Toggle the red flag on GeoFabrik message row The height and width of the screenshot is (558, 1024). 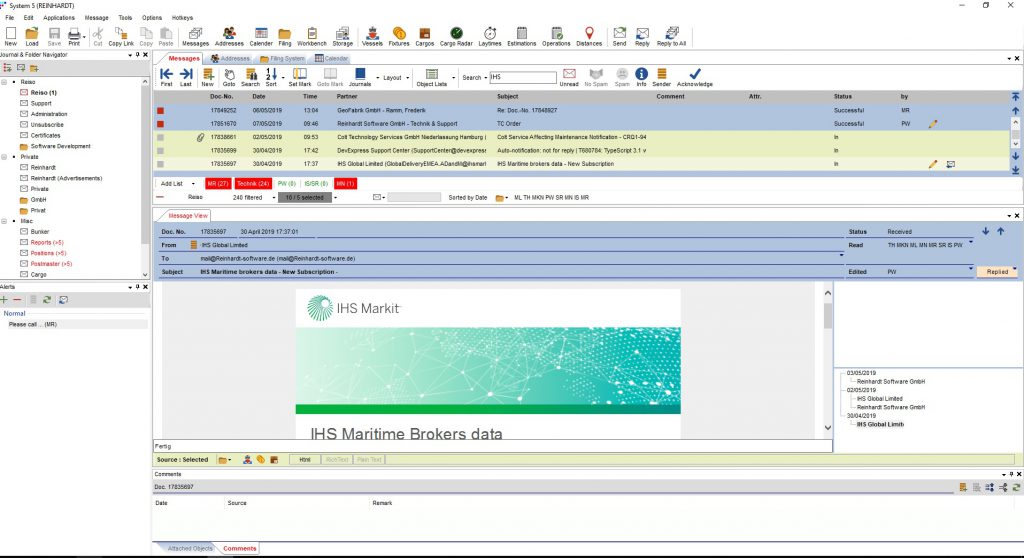point(160,110)
